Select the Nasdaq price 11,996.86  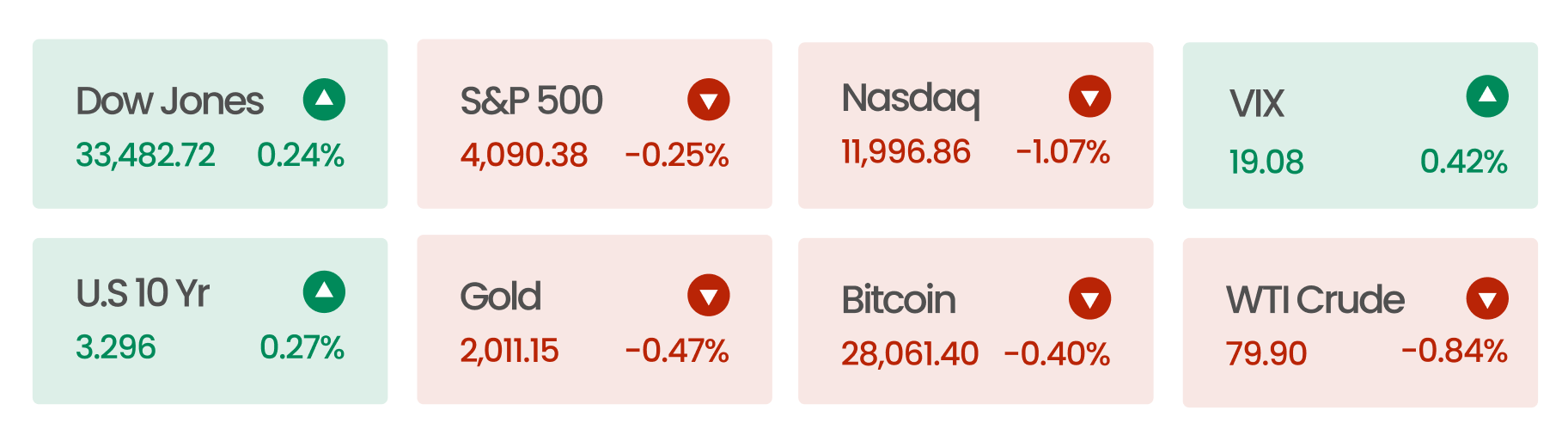(x=906, y=152)
